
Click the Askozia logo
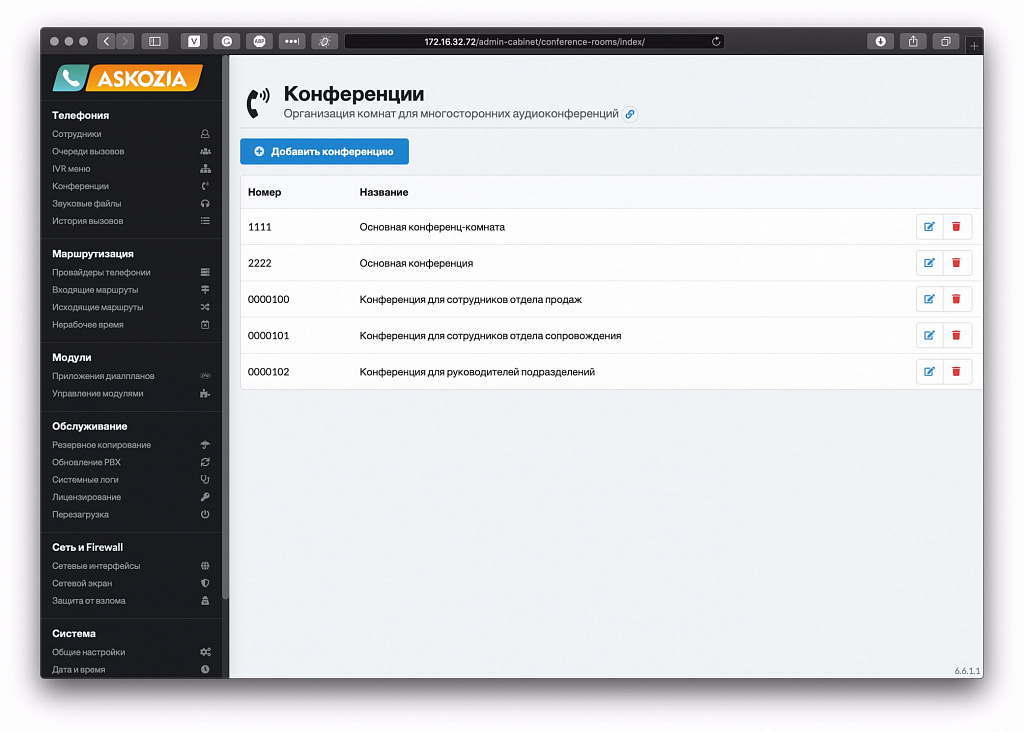click(128, 78)
